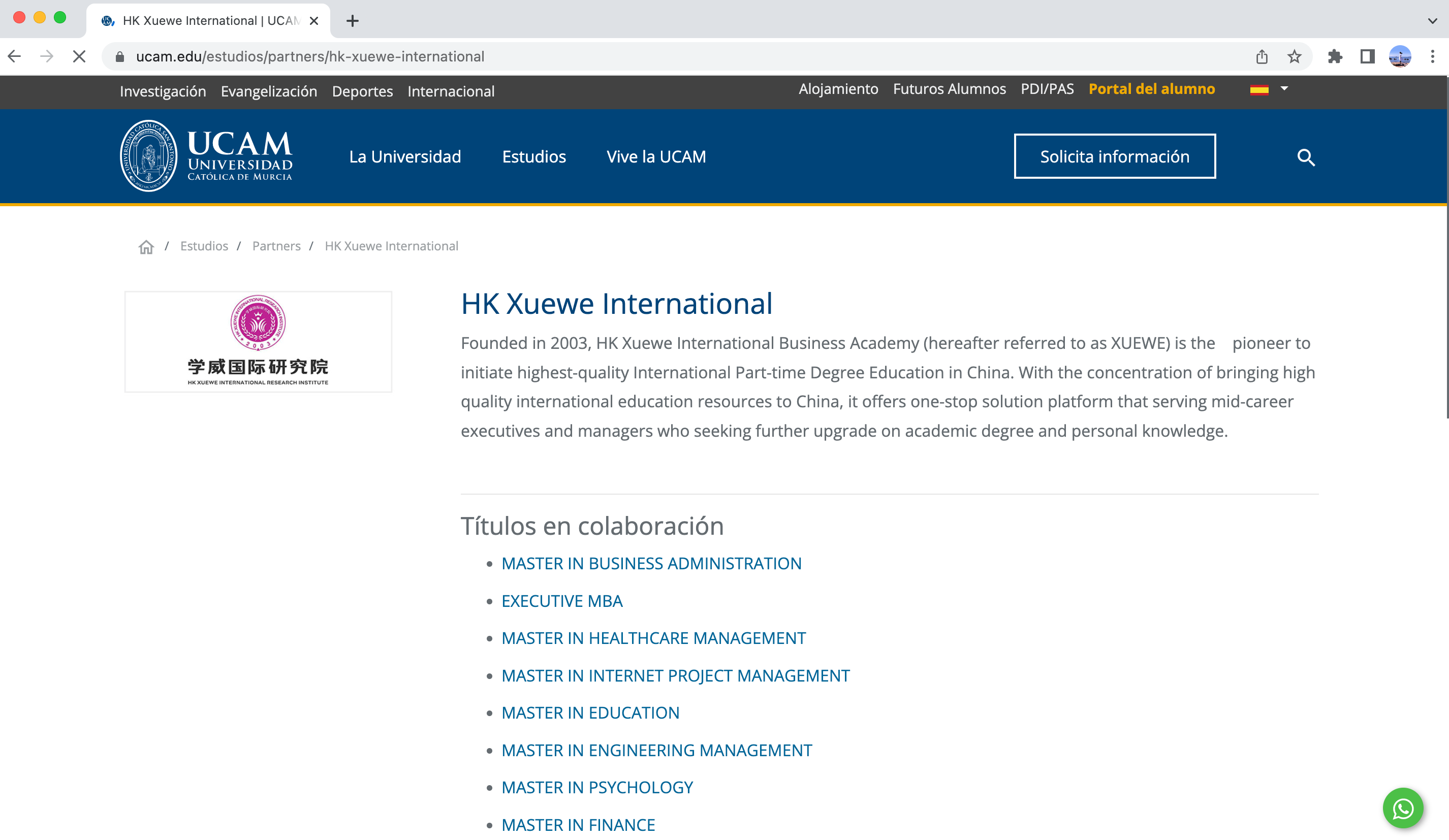The height and width of the screenshot is (840, 1449).
Task: Click the HK Xuewe institute logo image
Action: (258, 341)
